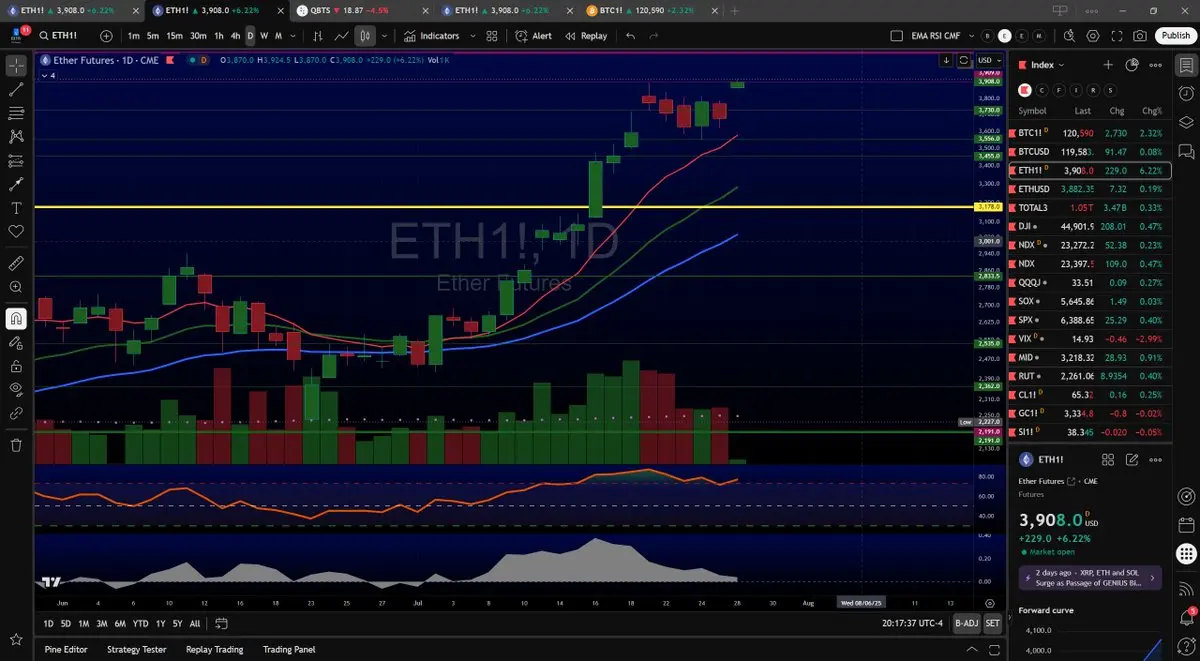Screen dimensions: 1200x661
Task: Publish the chart idea
Action: 1175,36
